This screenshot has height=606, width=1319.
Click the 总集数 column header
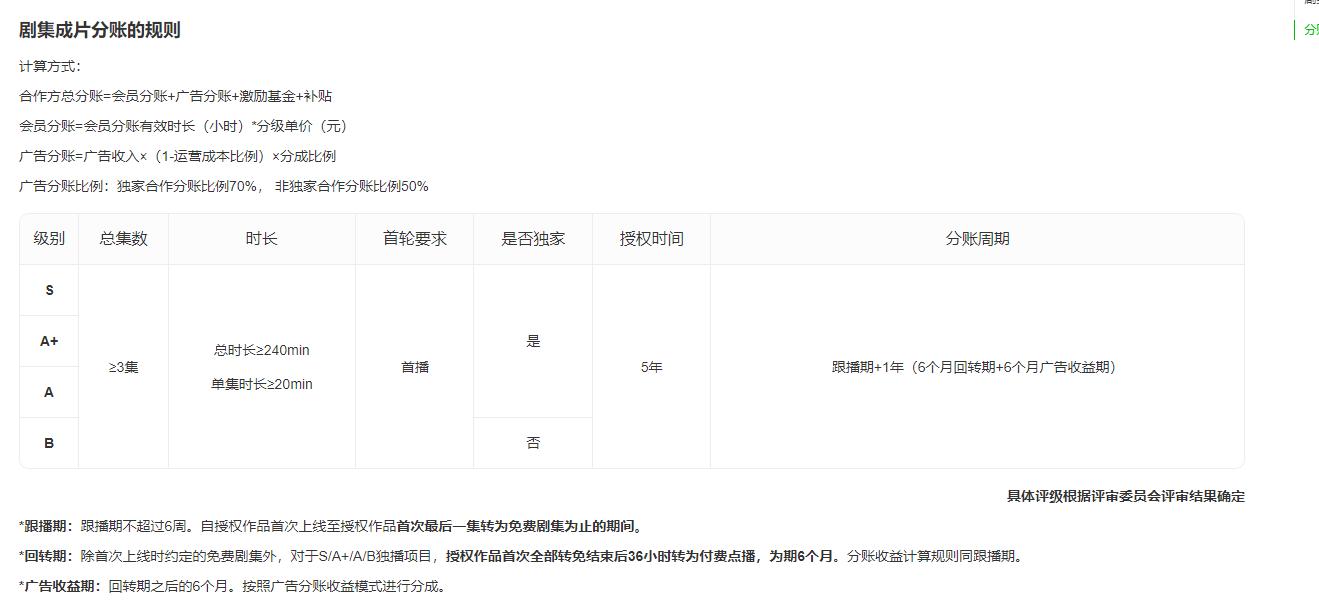[x=123, y=238]
